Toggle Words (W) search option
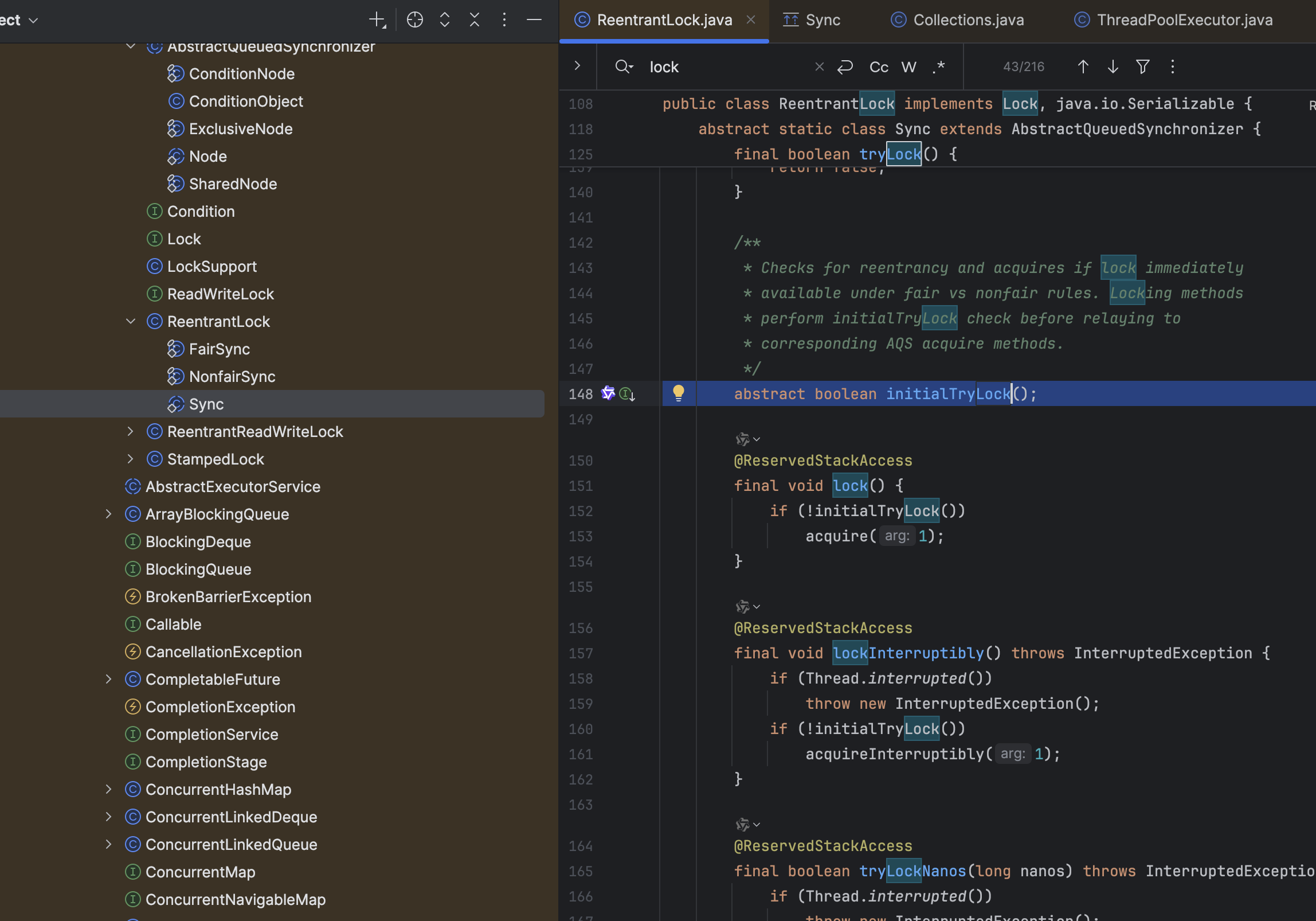The width and height of the screenshot is (1316, 921). [908, 67]
